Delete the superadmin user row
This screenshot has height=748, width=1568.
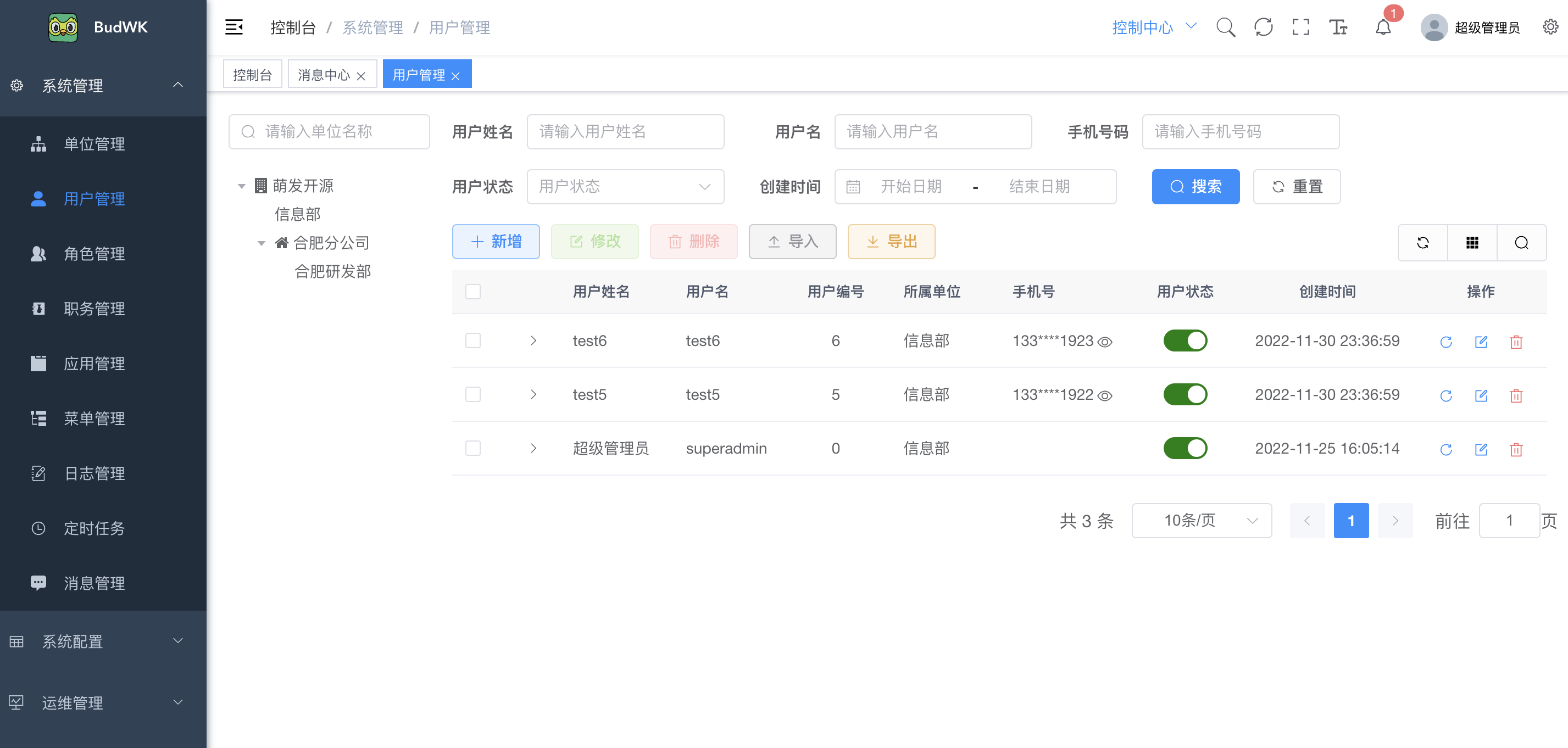[1516, 449]
